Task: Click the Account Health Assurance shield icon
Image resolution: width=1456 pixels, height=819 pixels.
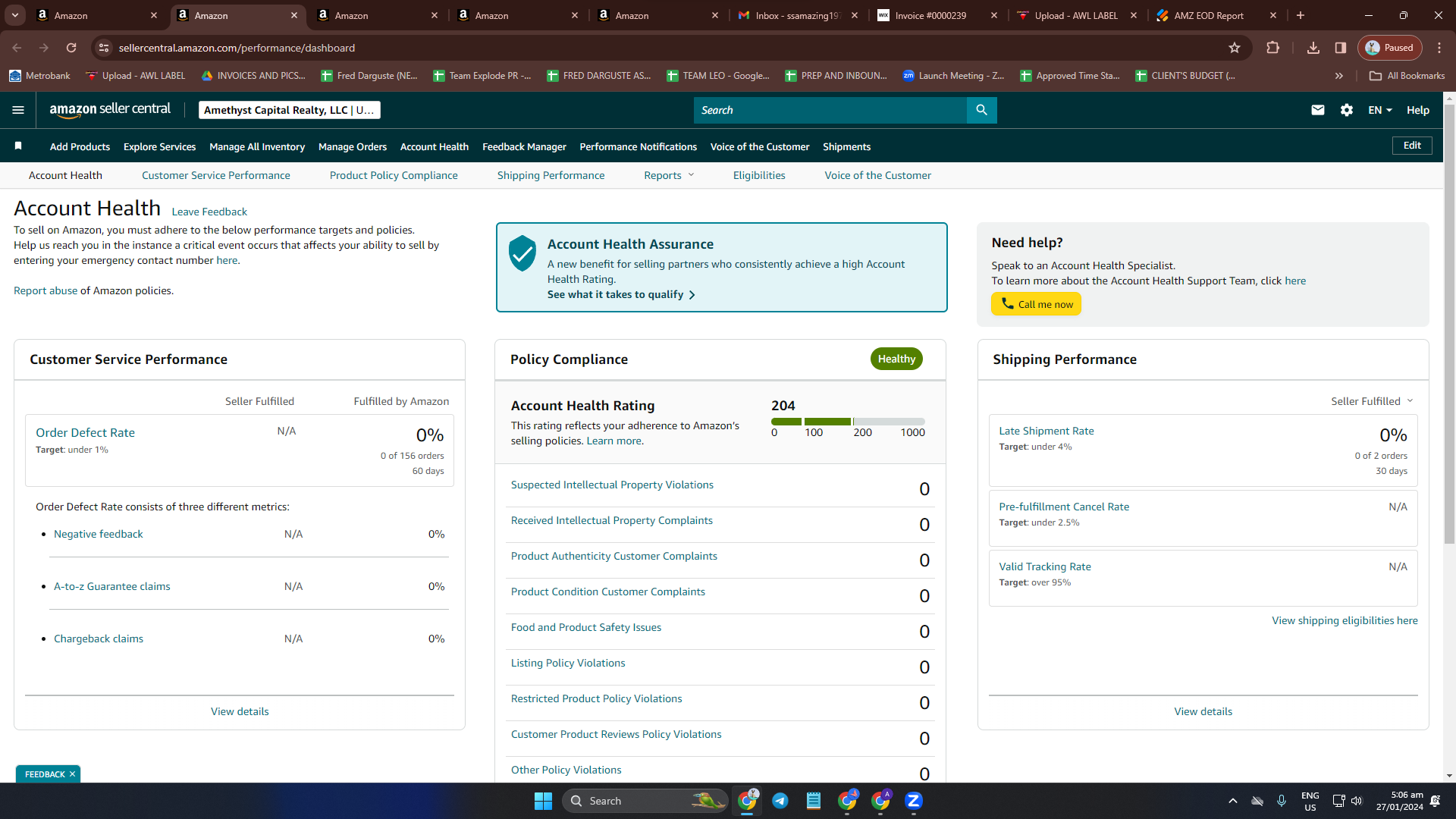Action: [x=522, y=253]
